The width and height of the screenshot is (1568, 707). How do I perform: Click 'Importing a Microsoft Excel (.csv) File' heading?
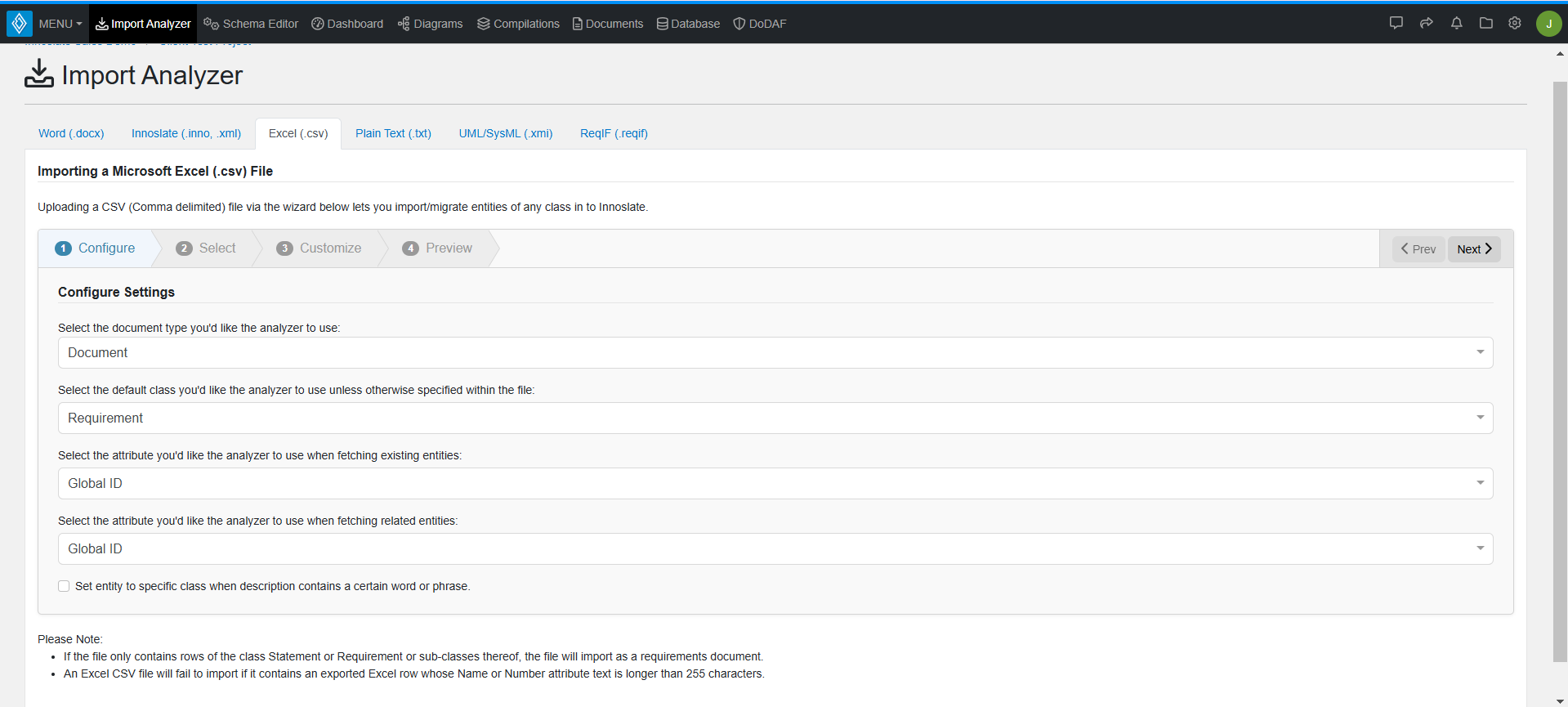pyautogui.click(x=155, y=171)
